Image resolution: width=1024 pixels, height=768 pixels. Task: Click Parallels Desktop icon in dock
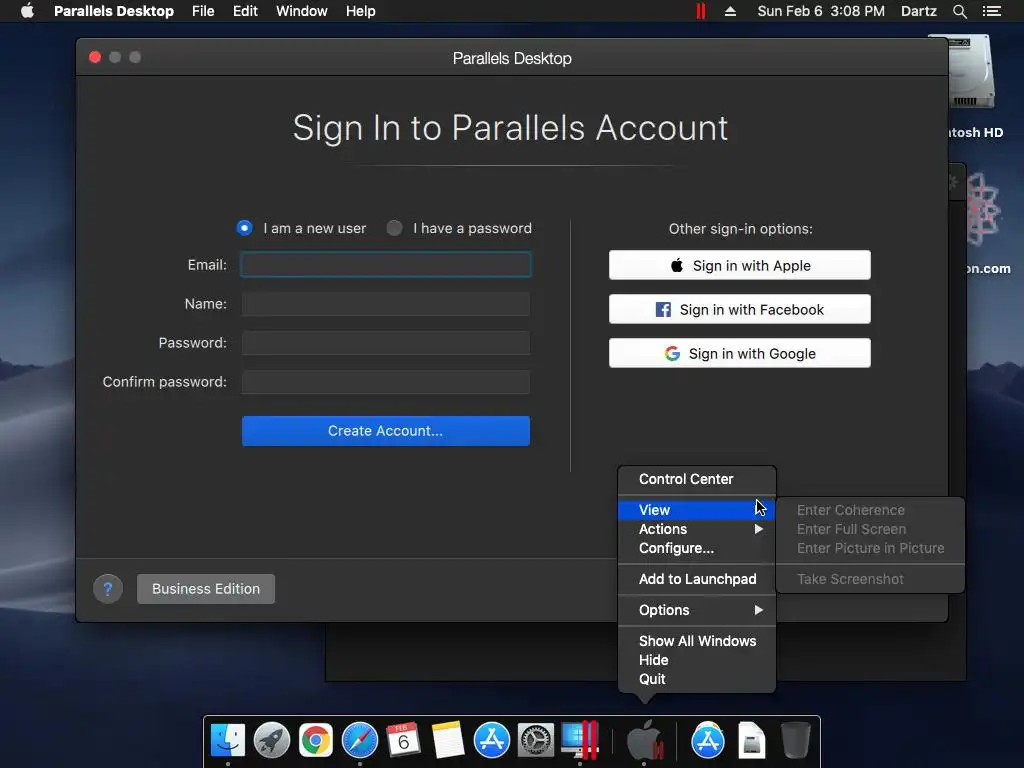pyautogui.click(x=580, y=740)
